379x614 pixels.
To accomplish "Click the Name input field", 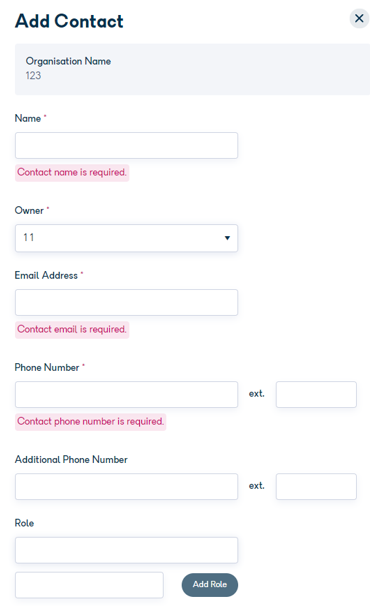I will 126,146.
